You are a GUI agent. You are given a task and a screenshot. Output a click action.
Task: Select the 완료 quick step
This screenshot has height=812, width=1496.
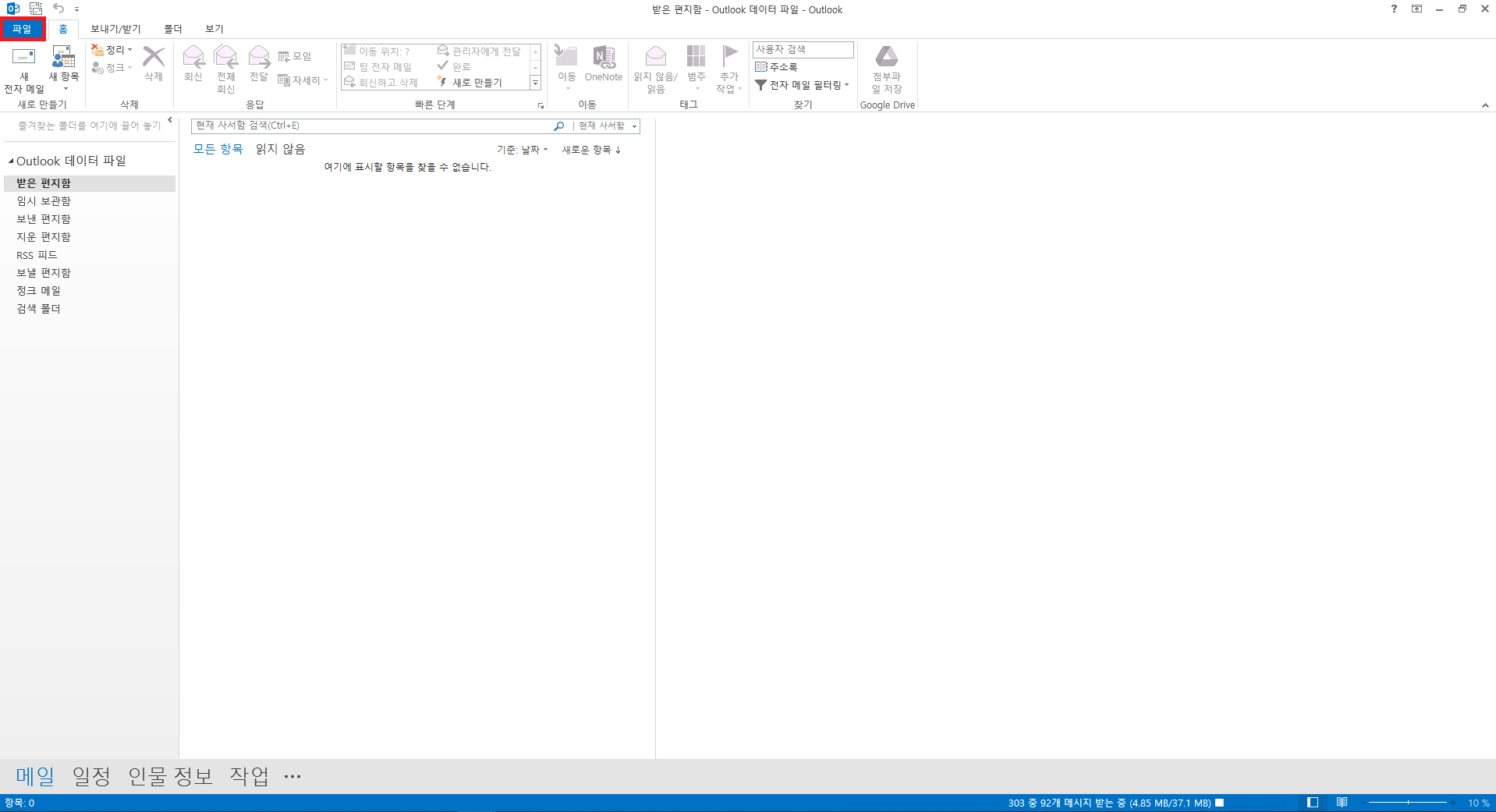click(x=454, y=67)
